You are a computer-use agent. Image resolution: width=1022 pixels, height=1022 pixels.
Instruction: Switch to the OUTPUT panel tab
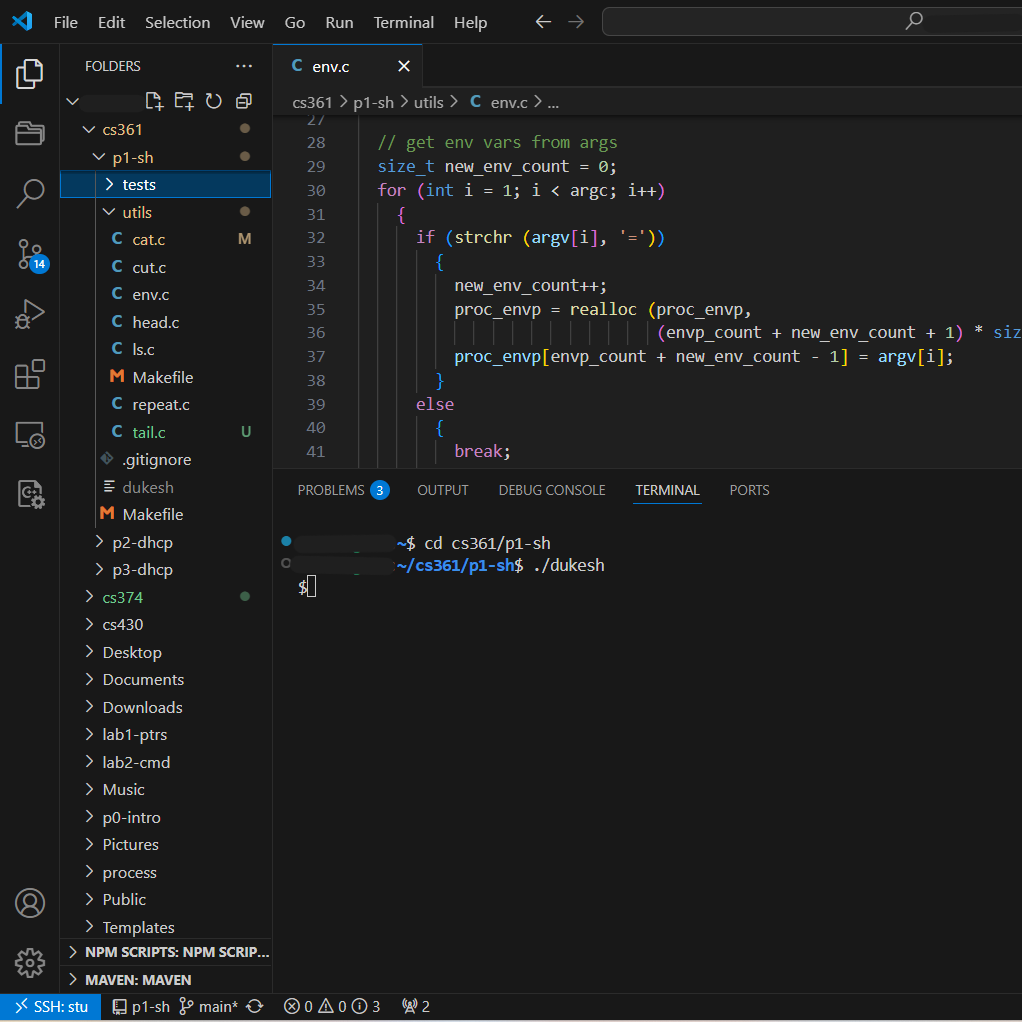tap(443, 490)
